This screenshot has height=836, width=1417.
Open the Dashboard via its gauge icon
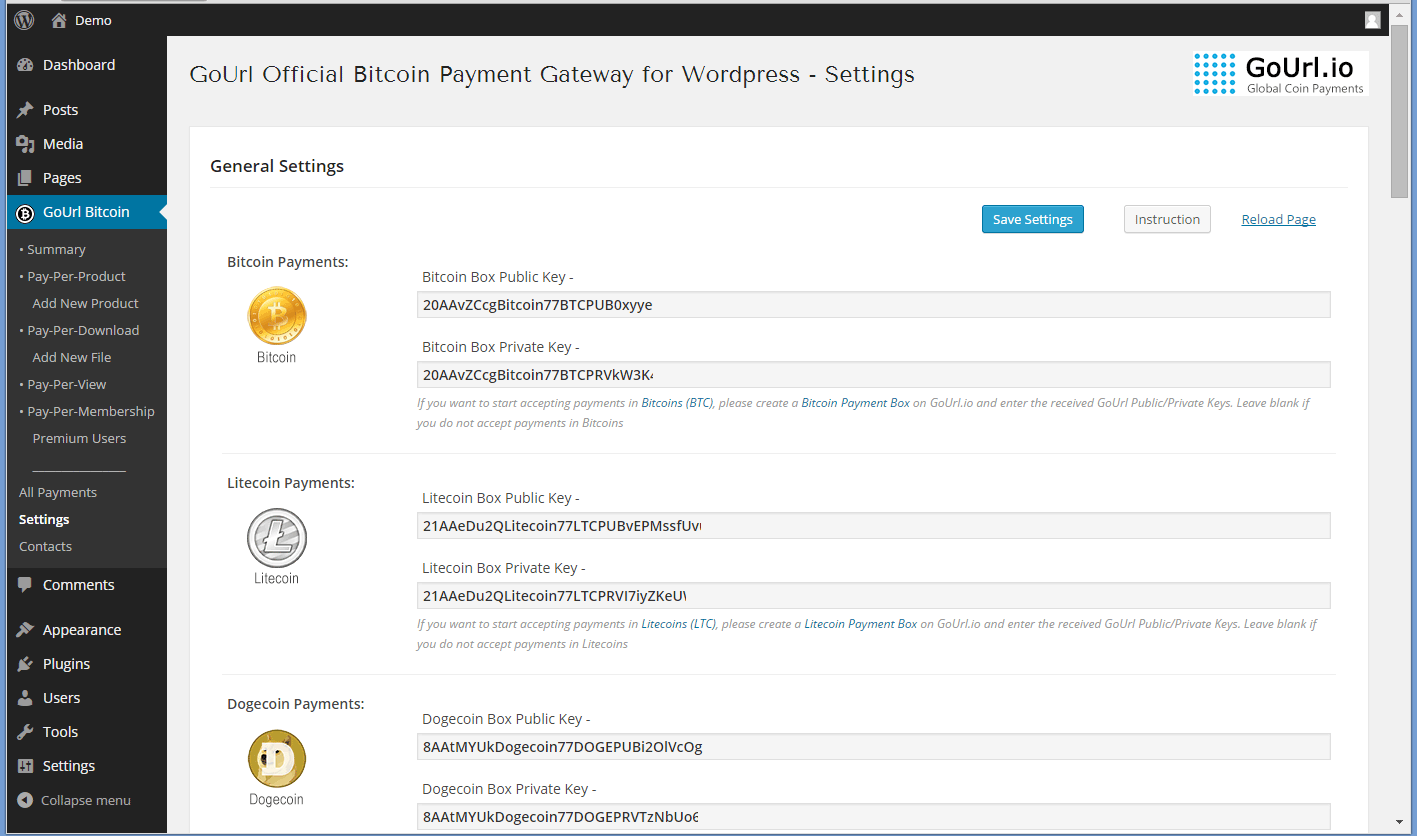point(24,64)
